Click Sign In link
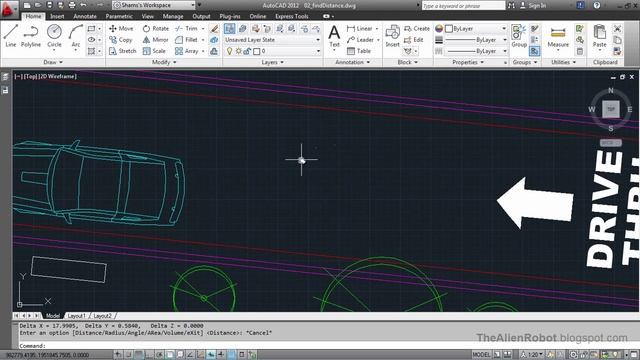Viewport: 640px width, 360px height. click(x=537, y=5)
